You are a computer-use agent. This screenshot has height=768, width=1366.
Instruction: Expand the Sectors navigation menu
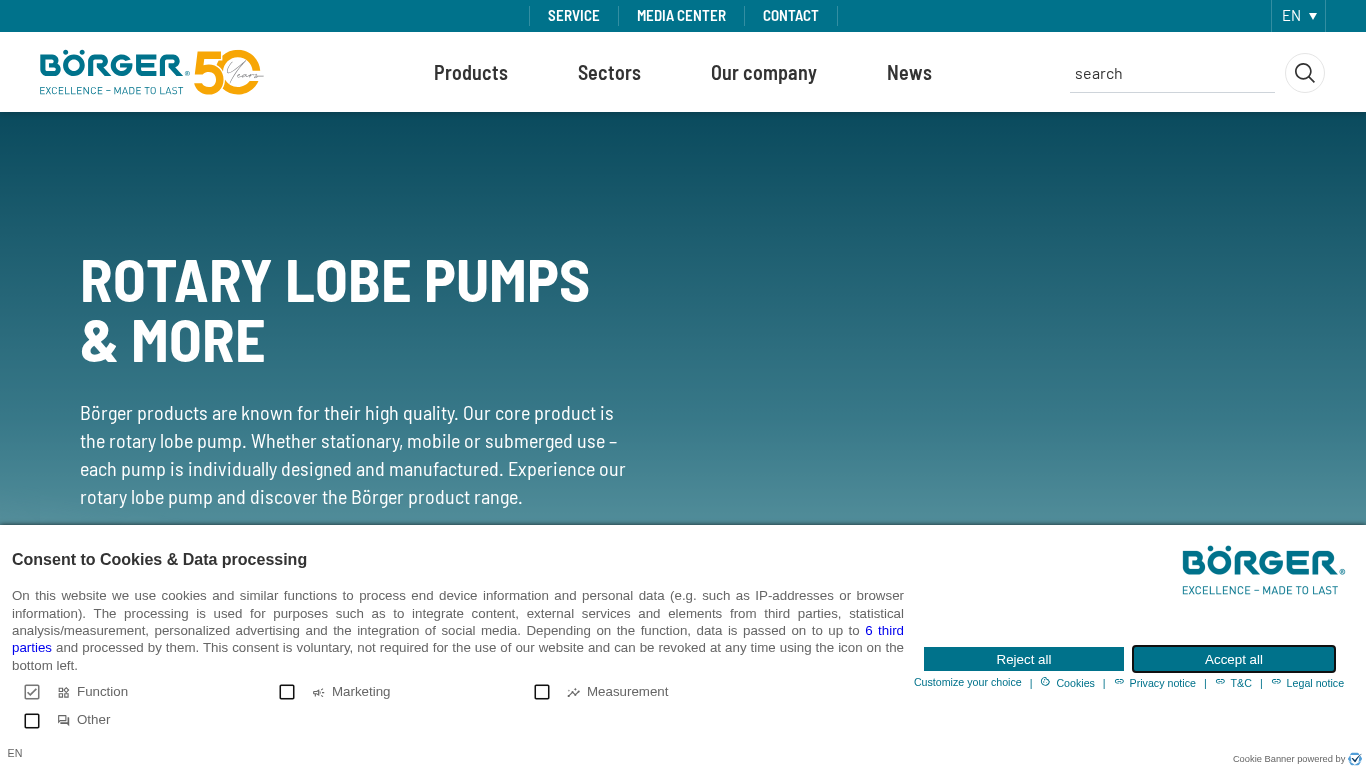609,73
